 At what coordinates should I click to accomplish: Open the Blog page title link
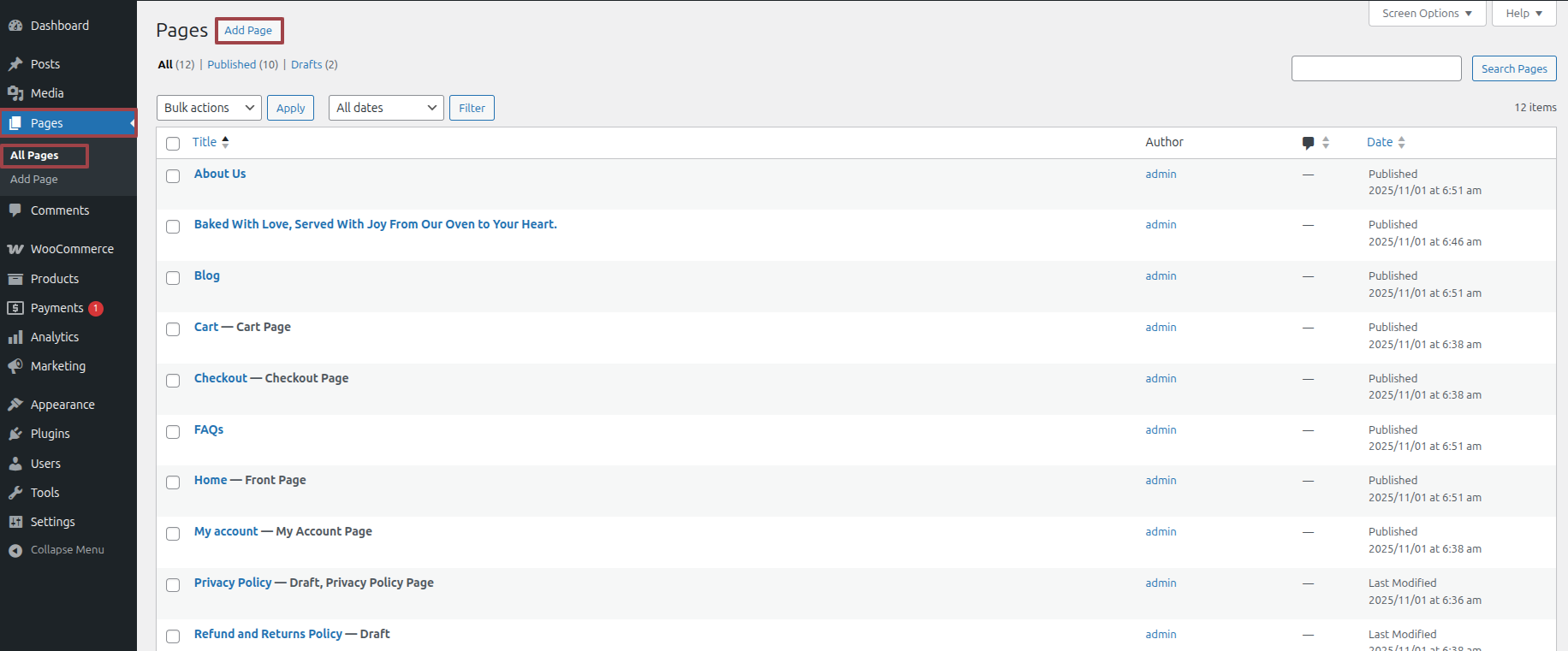click(x=207, y=275)
